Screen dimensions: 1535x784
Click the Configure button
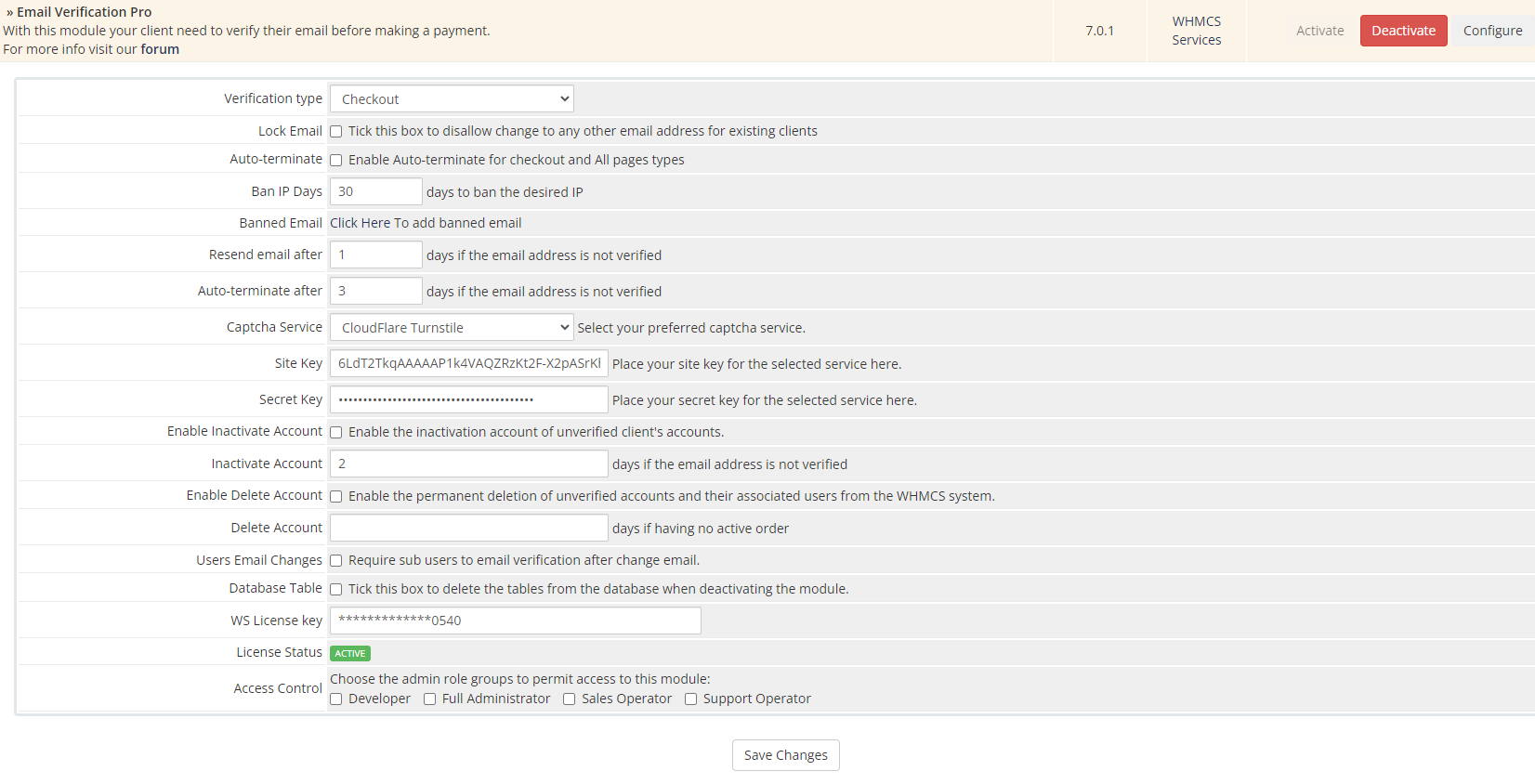point(1493,31)
